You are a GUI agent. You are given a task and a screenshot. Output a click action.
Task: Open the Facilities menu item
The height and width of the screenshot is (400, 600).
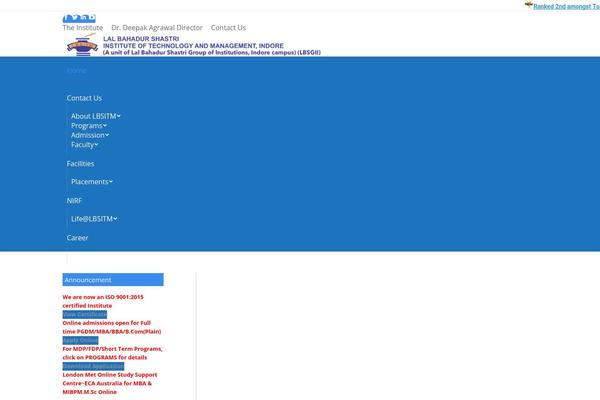point(80,164)
